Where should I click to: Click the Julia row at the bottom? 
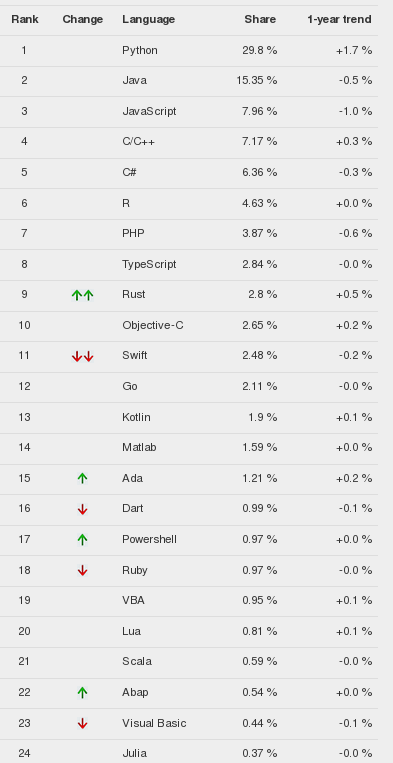coord(189,752)
